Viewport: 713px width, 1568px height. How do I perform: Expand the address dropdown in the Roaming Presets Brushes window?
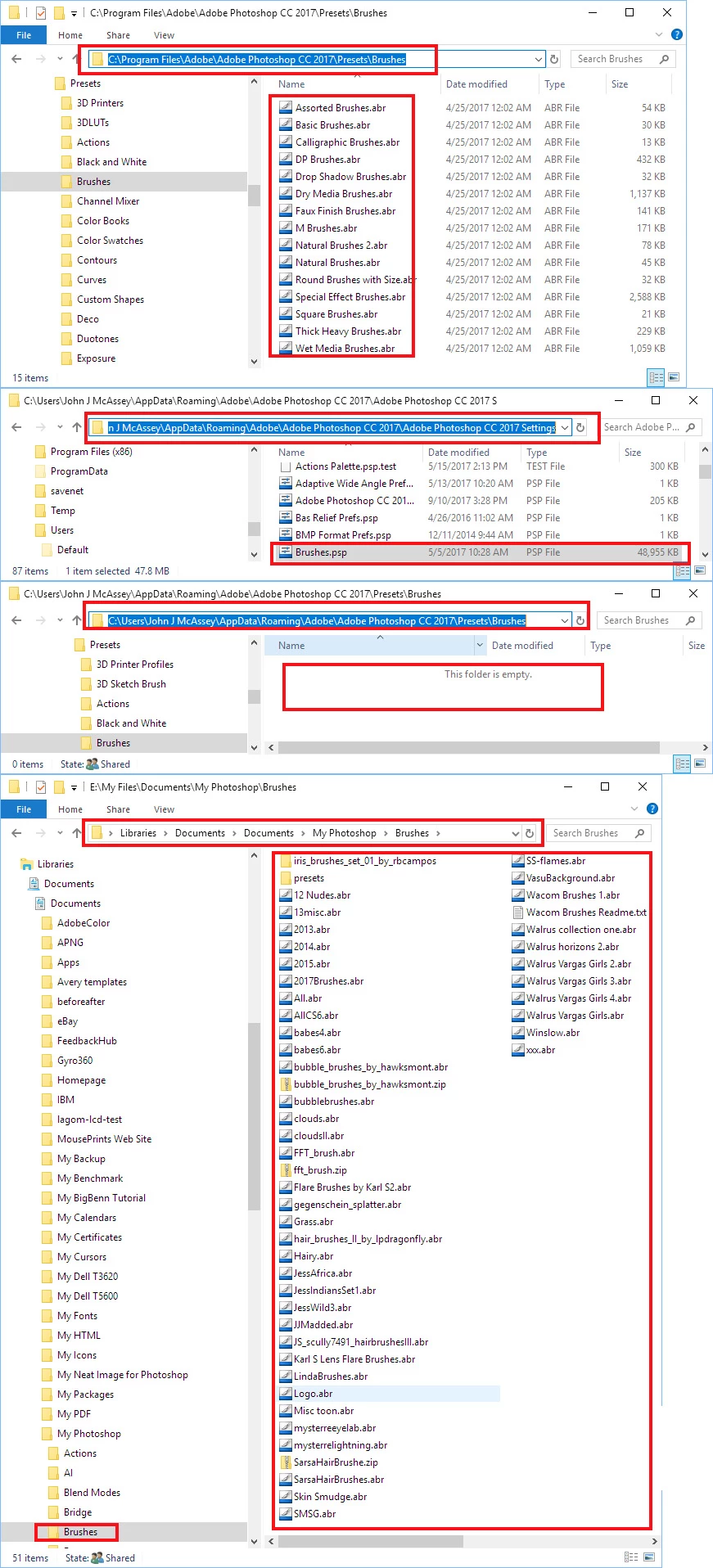pos(565,620)
